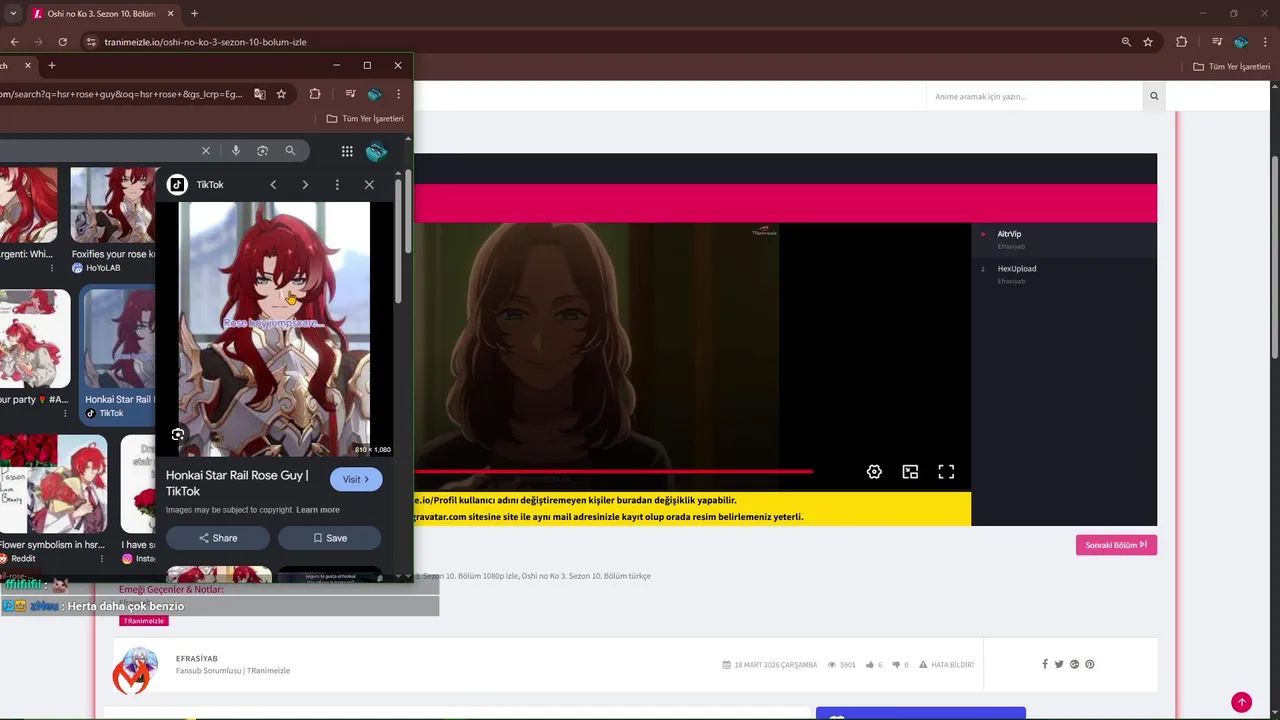
Task: Visit the TikTok source page
Action: [x=356, y=479]
